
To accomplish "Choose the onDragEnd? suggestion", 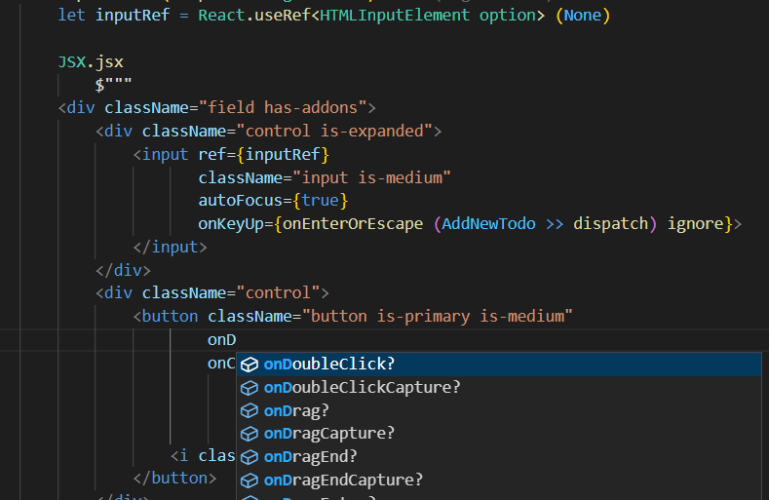I will [x=310, y=456].
